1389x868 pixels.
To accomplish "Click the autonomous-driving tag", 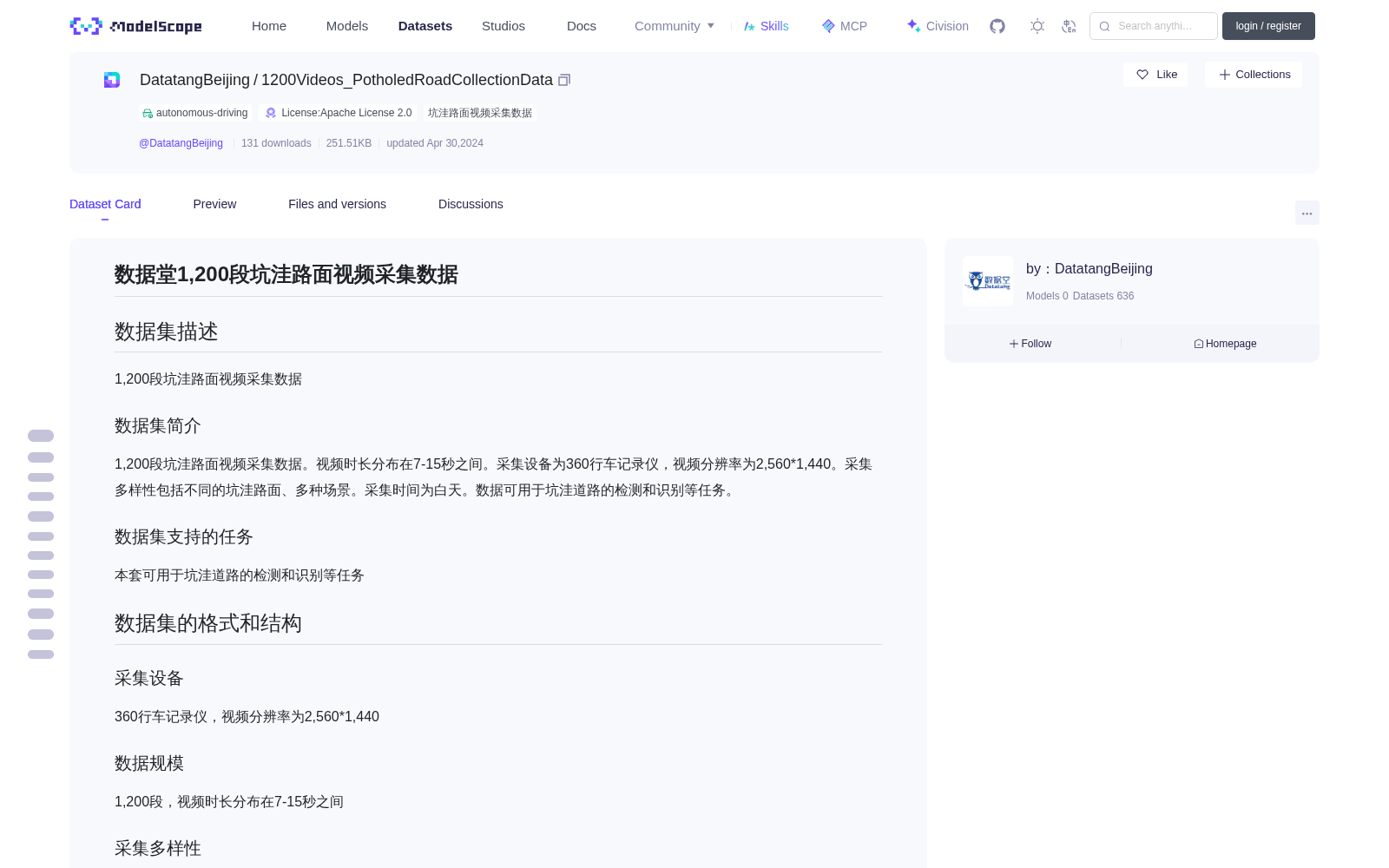I will point(195,113).
